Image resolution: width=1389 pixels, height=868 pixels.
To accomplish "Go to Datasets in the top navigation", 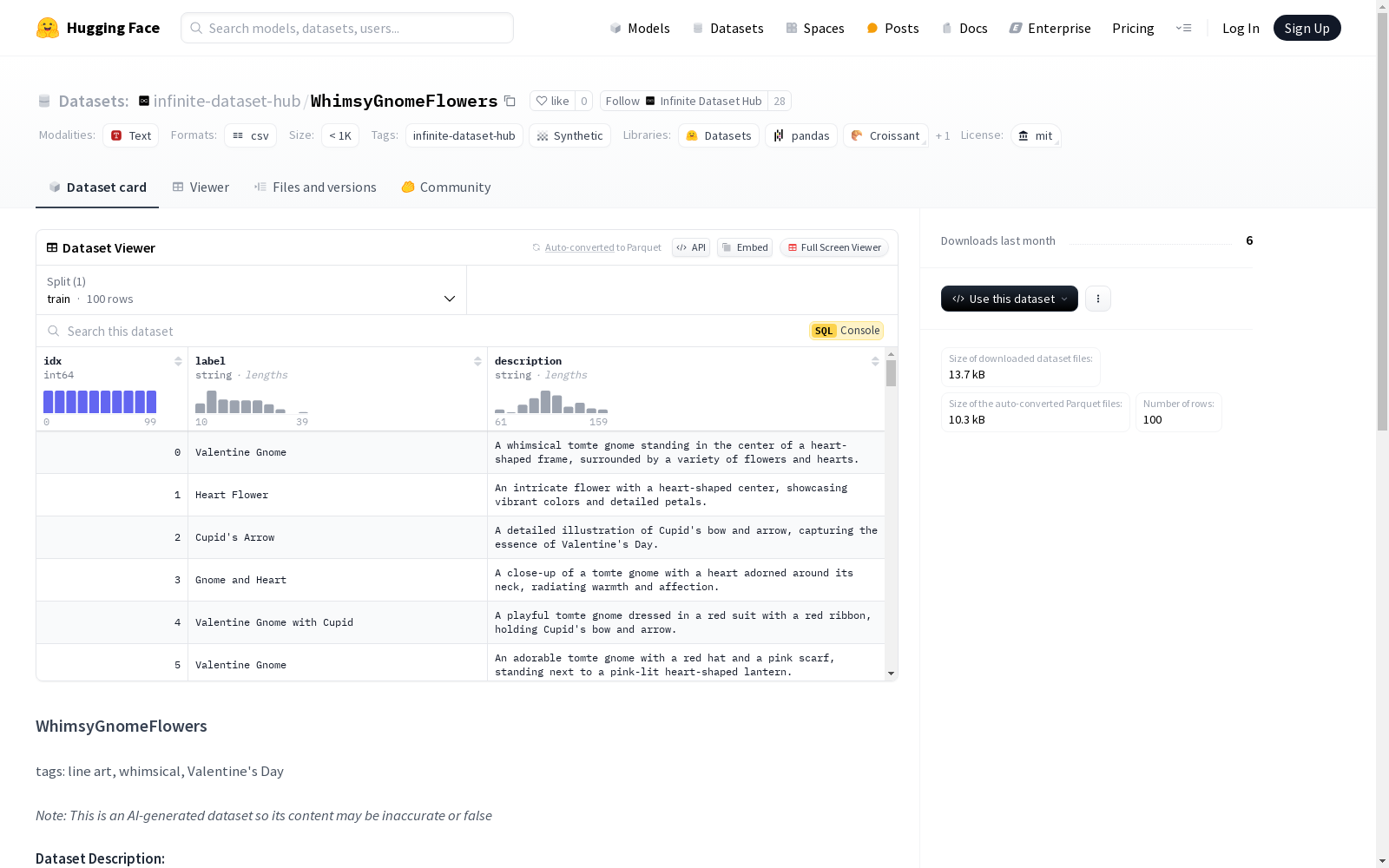I will [727, 29].
